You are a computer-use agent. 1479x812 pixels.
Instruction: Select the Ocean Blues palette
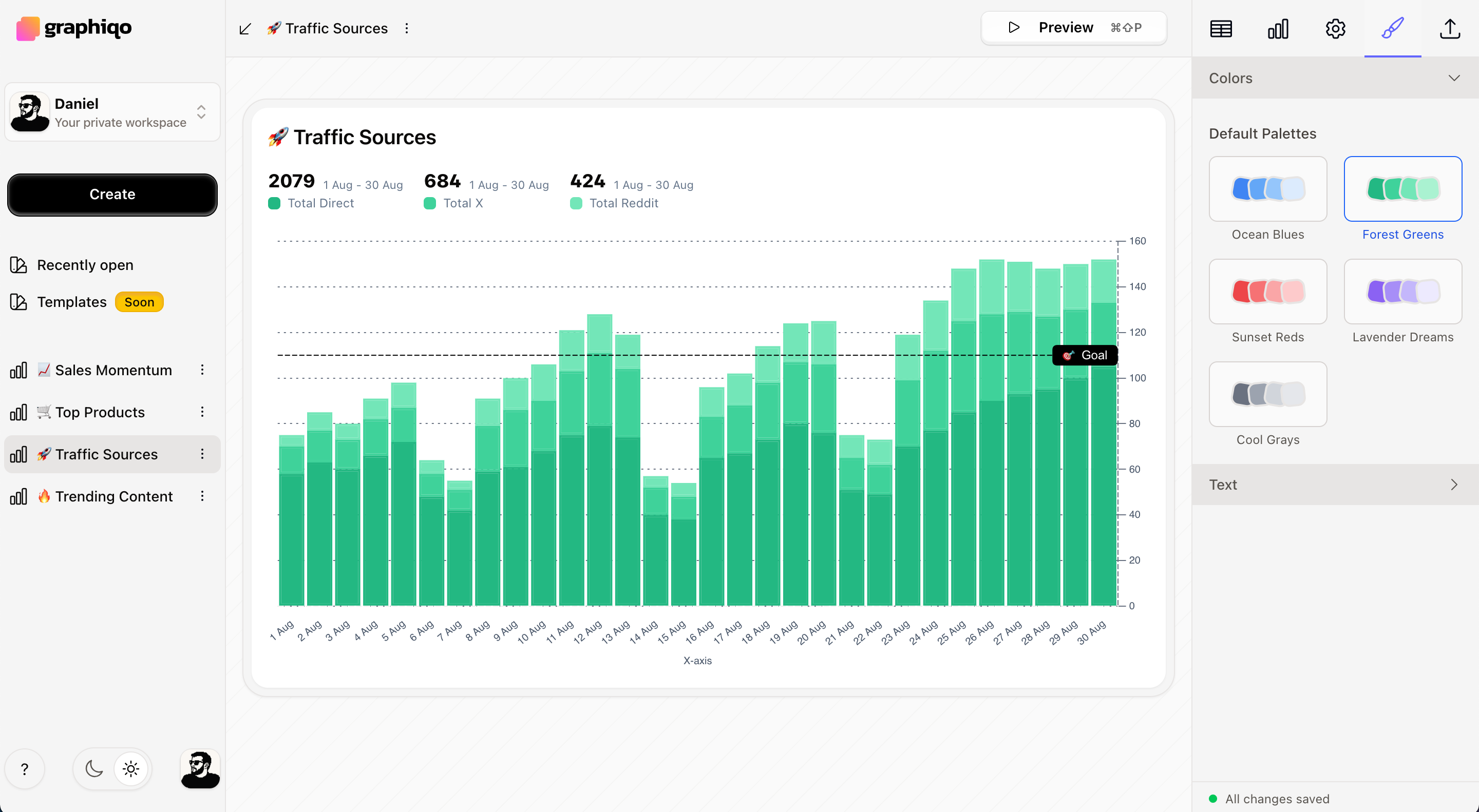(1268, 189)
